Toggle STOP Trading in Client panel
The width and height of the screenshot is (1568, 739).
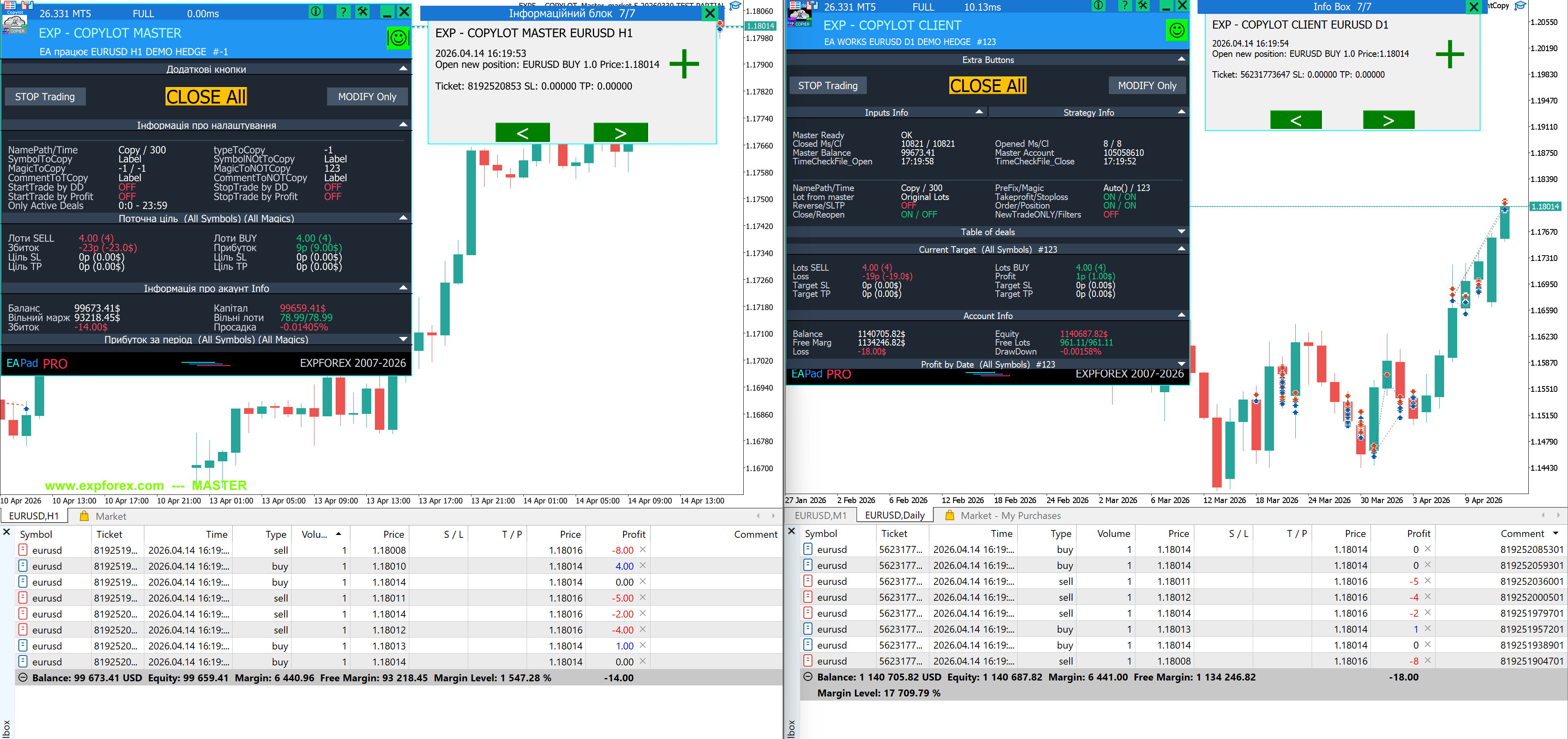coord(828,86)
